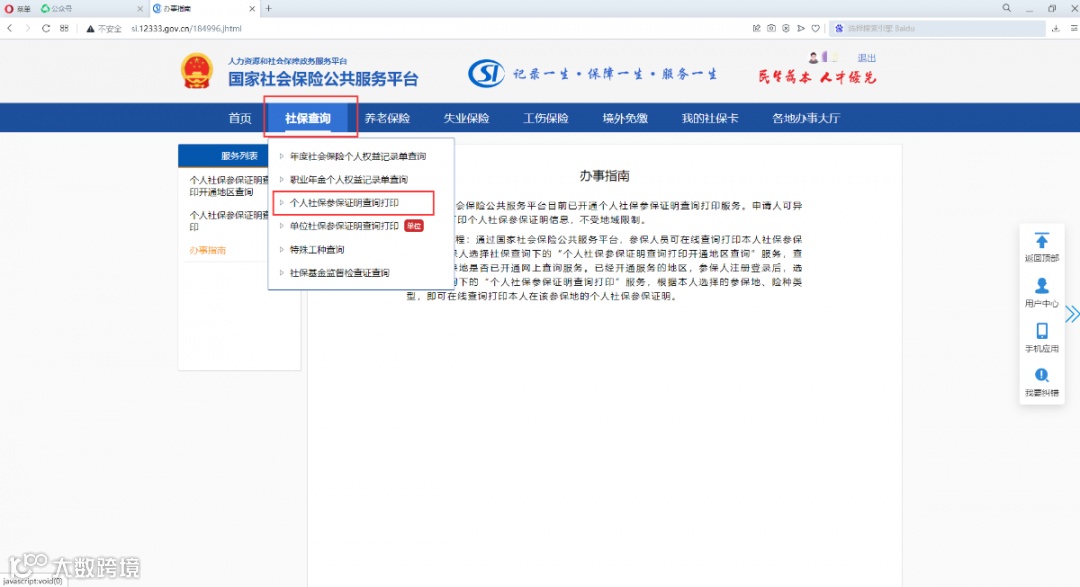This screenshot has width=1080, height=587.
Task: Click the national emblem logo
Action: pyautogui.click(x=197, y=71)
